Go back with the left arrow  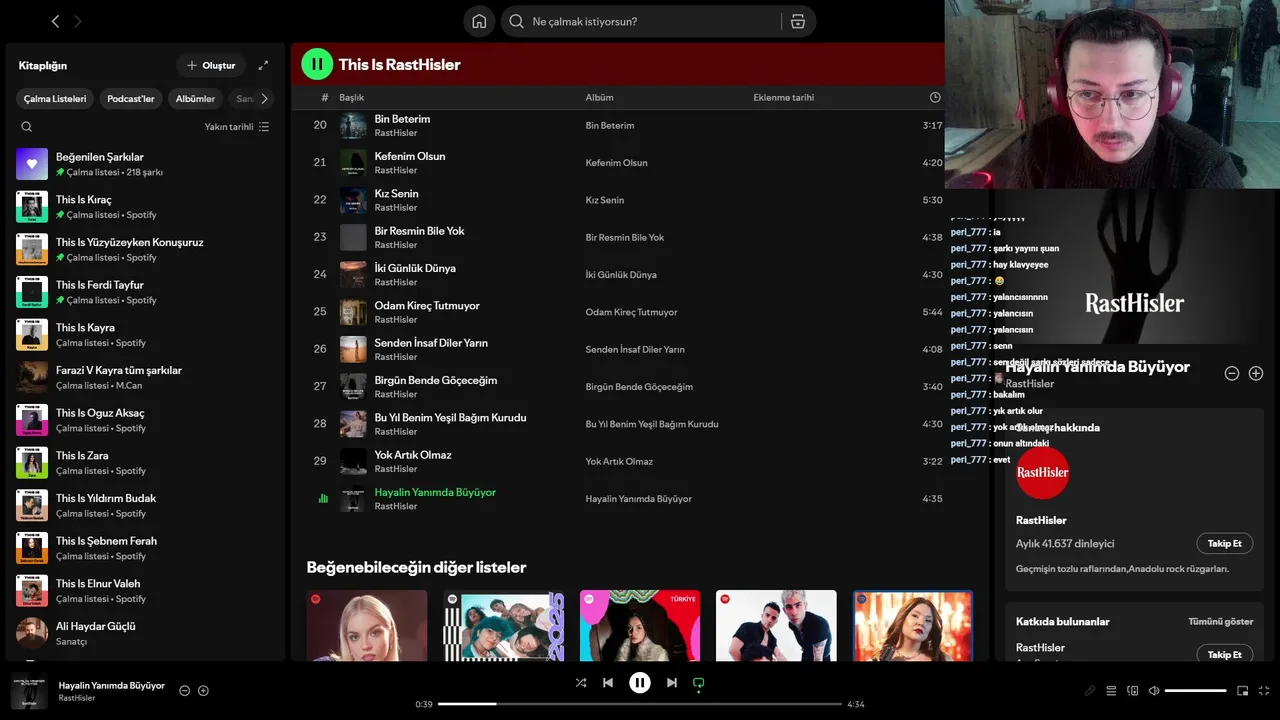(55, 21)
